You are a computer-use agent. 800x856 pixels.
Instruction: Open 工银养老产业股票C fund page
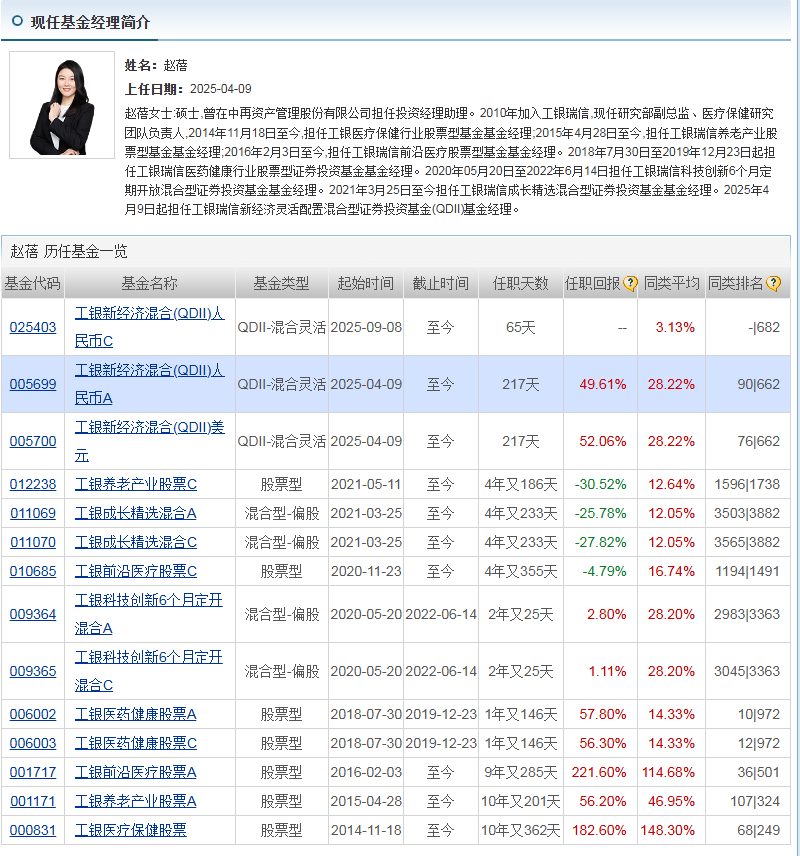point(135,484)
